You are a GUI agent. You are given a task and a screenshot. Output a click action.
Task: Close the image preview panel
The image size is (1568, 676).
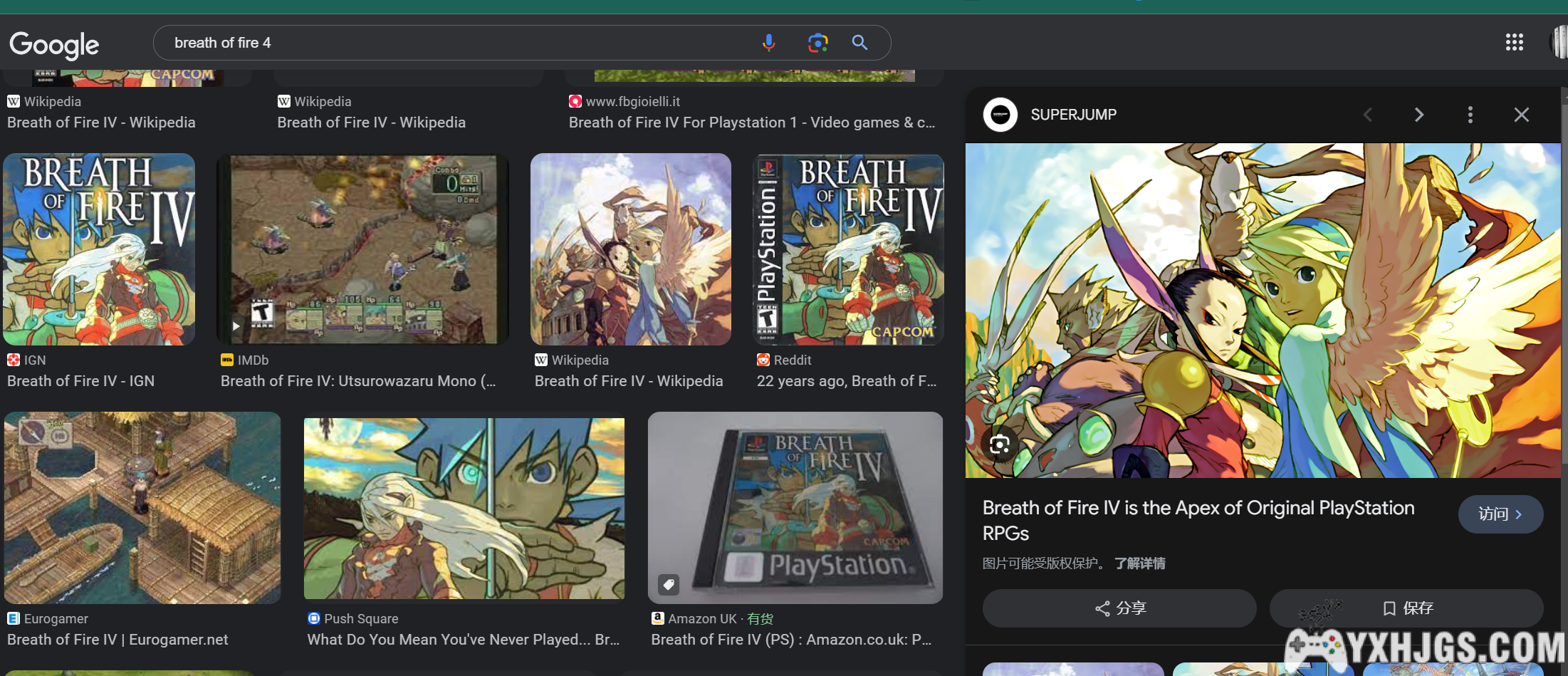tap(1521, 115)
